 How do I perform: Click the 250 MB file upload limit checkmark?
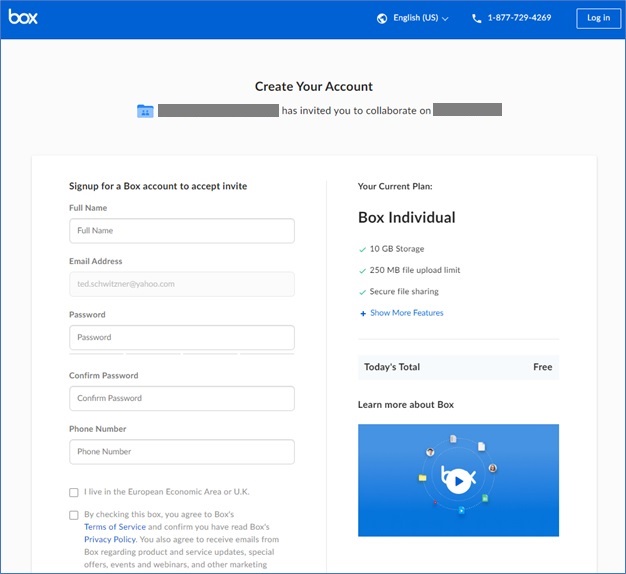click(363, 271)
